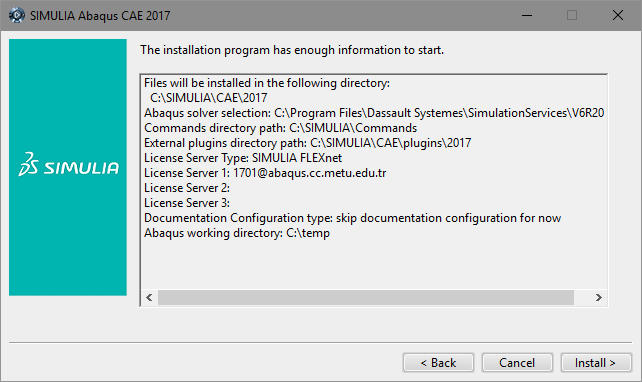Go back with the Back button
The image size is (642, 382).
[438, 363]
